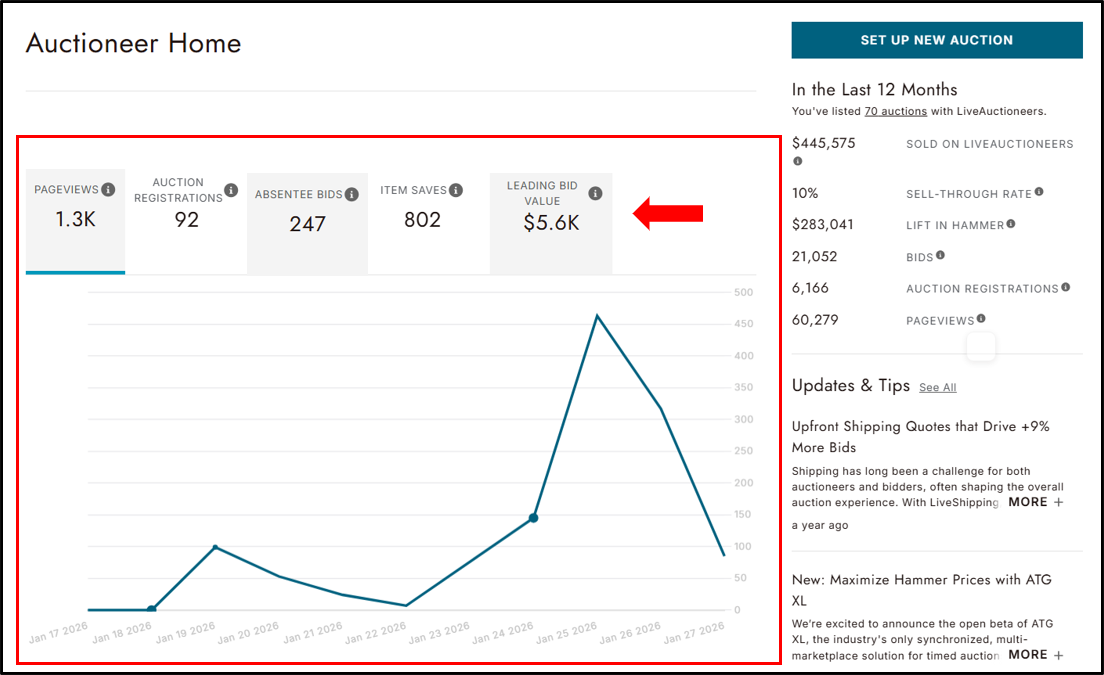Click info icon beside Leading Bid Value
This screenshot has width=1104, height=675.
[595, 193]
